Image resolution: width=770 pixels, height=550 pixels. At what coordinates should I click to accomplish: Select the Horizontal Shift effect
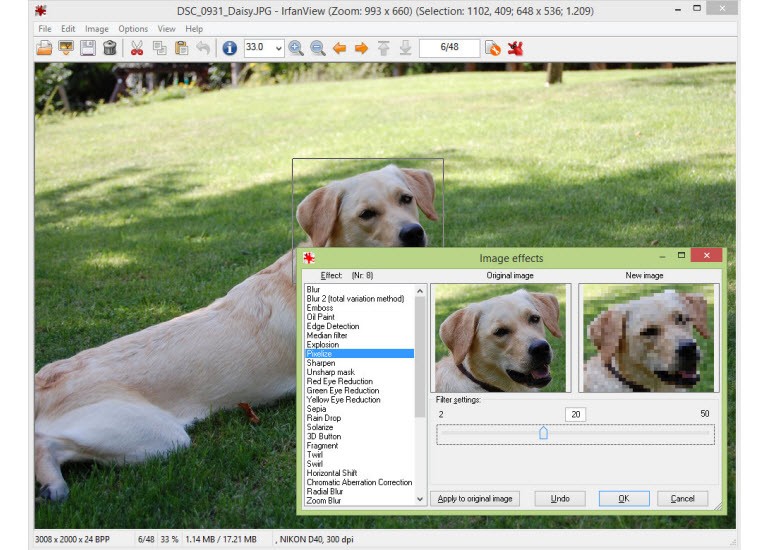pyautogui.click(x=332, y=473)
